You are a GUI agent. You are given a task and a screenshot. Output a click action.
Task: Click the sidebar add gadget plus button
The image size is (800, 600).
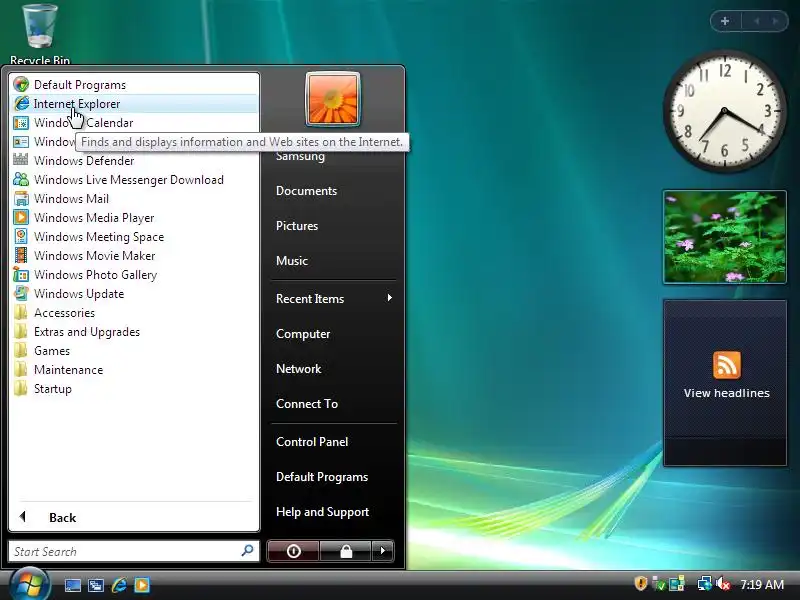[725, 21]
